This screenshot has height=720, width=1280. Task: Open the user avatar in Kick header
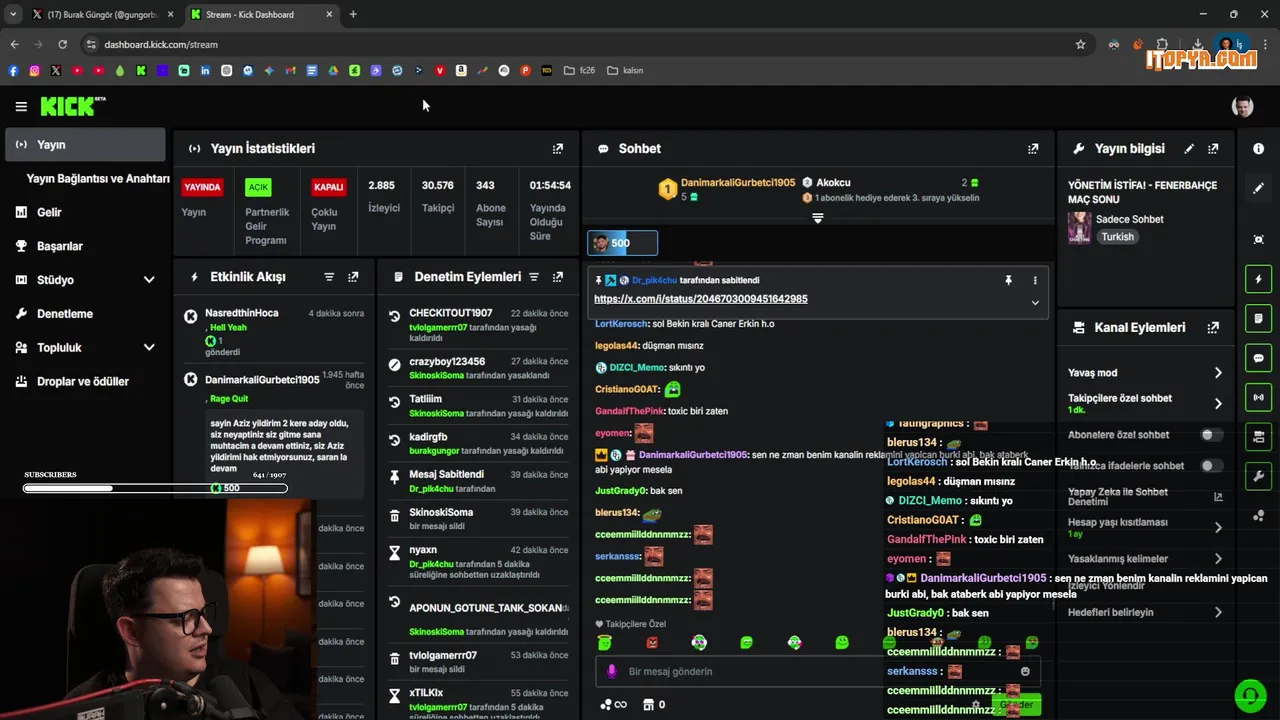[x=1243, y=106]
